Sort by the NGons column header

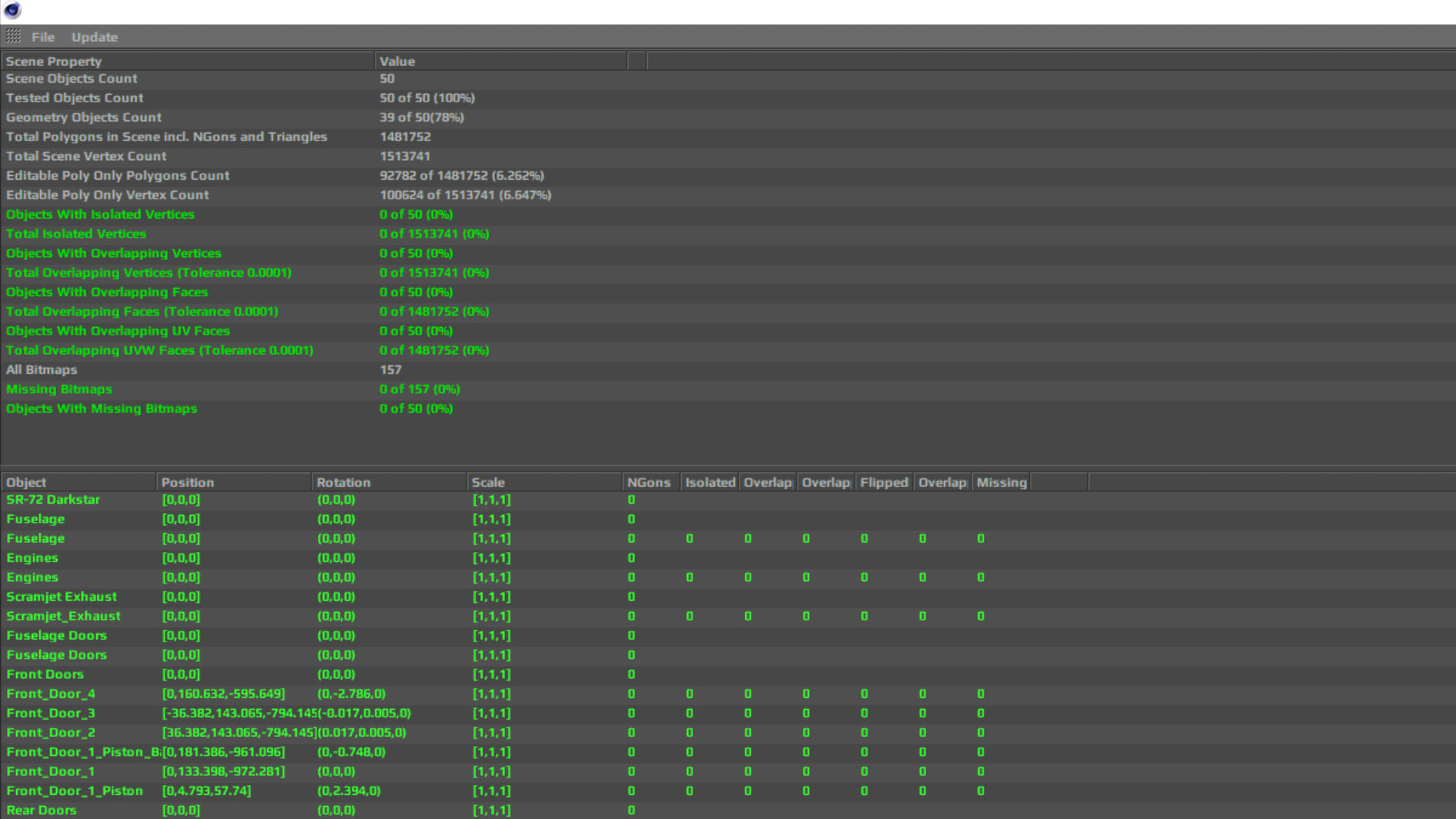click(648, 482)
